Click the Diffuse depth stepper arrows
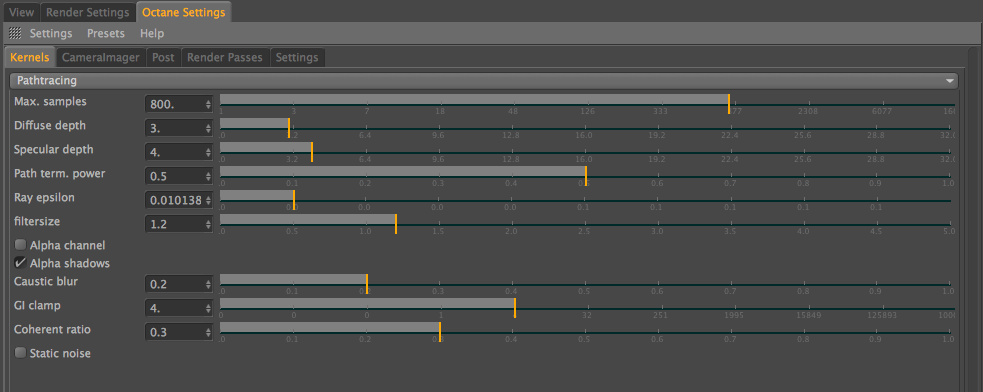Image resolution: width=983 pixels, height=392 pixels. click(x=208, y=129)
